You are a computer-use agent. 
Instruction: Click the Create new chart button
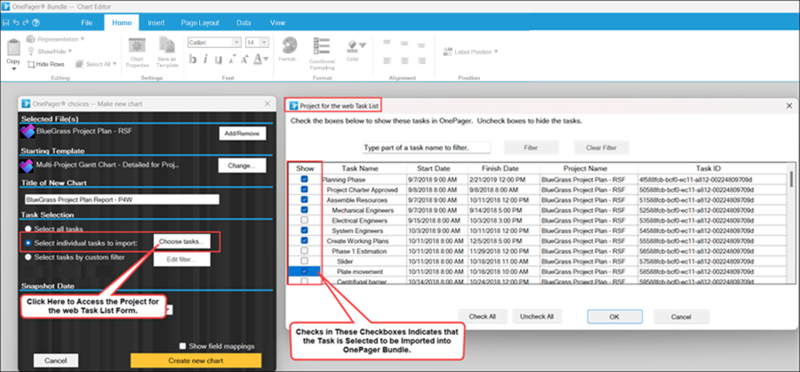[x=196, y=361]
